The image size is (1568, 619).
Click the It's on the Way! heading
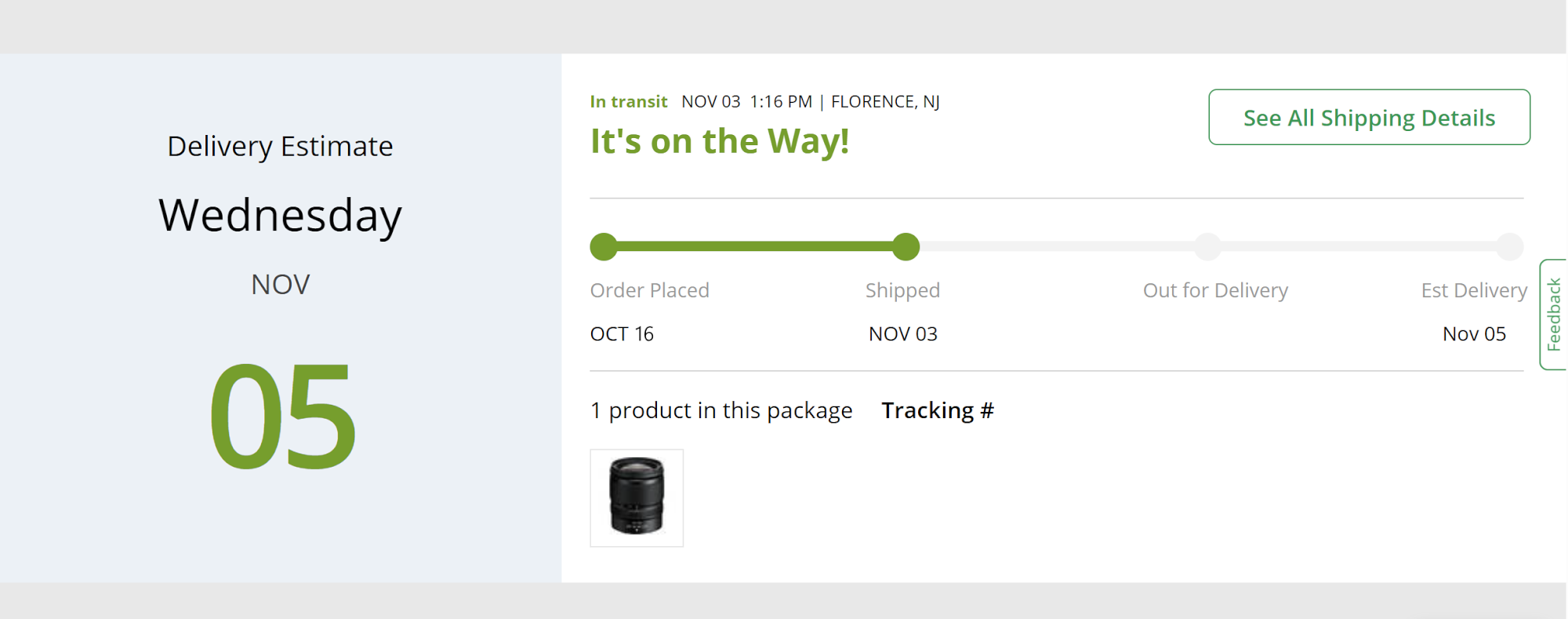click(x=720, y=142)
